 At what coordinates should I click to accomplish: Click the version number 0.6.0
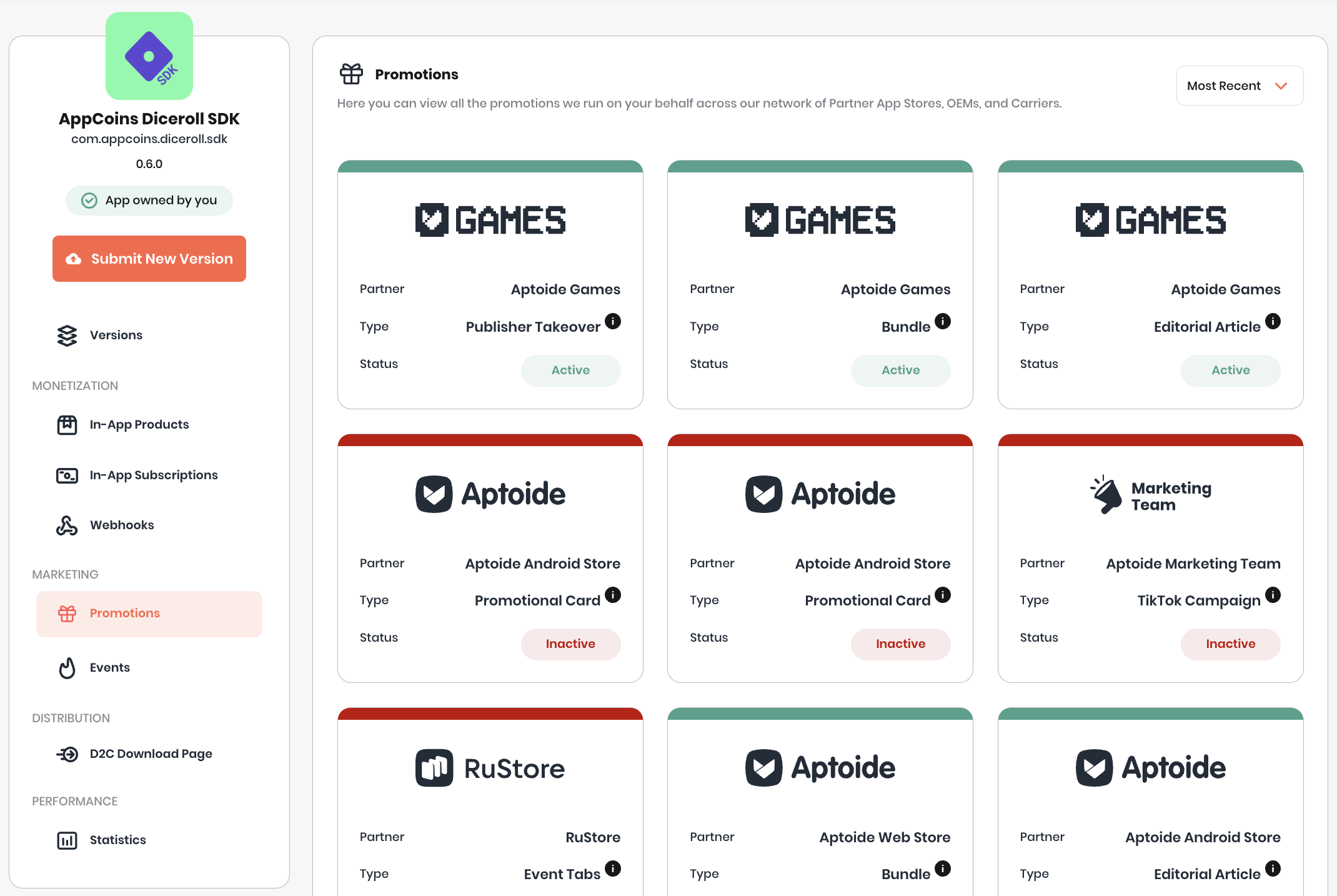(149, 164)
